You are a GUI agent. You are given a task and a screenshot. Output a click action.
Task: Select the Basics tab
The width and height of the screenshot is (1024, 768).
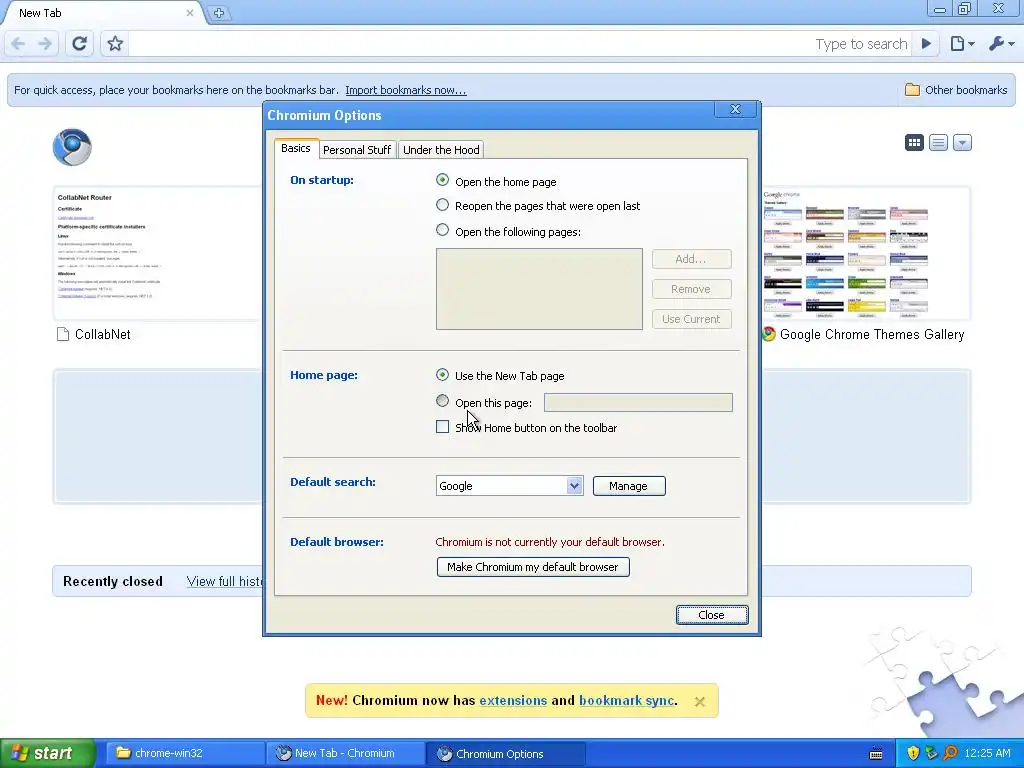(x=296, y=148)
